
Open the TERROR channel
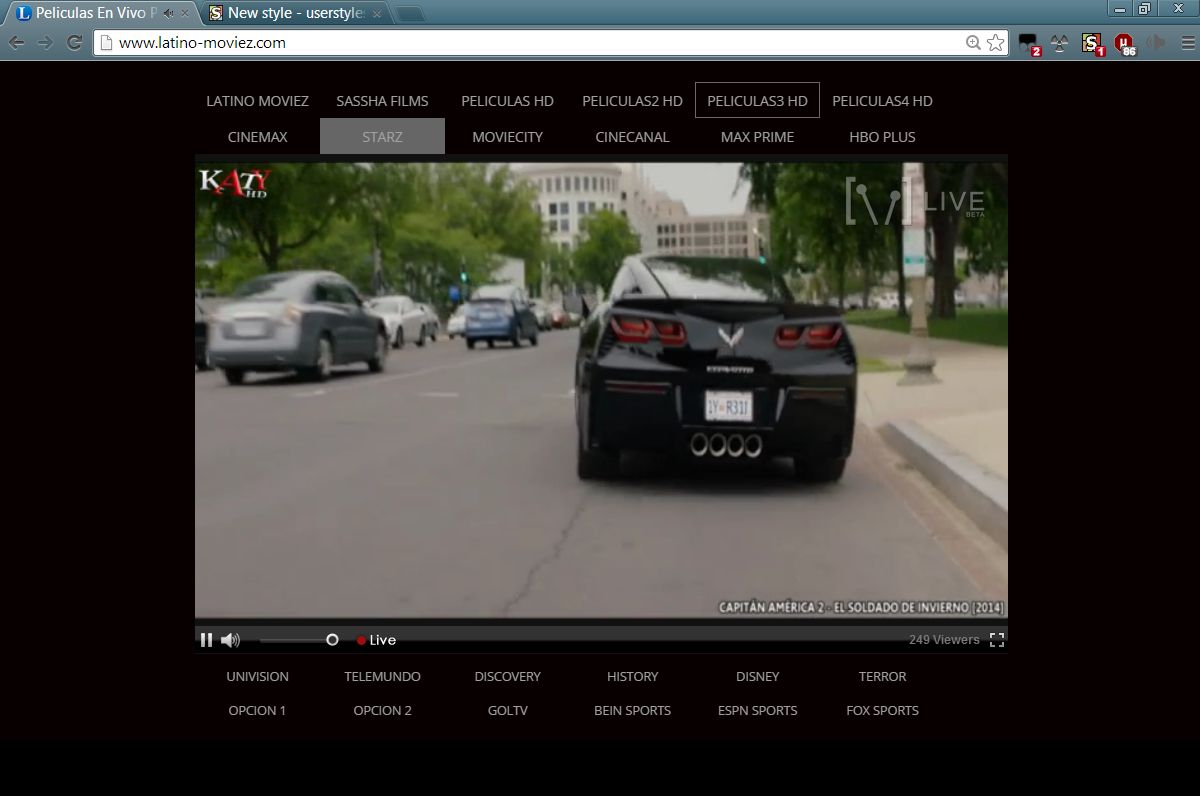(x=882, y=677)
